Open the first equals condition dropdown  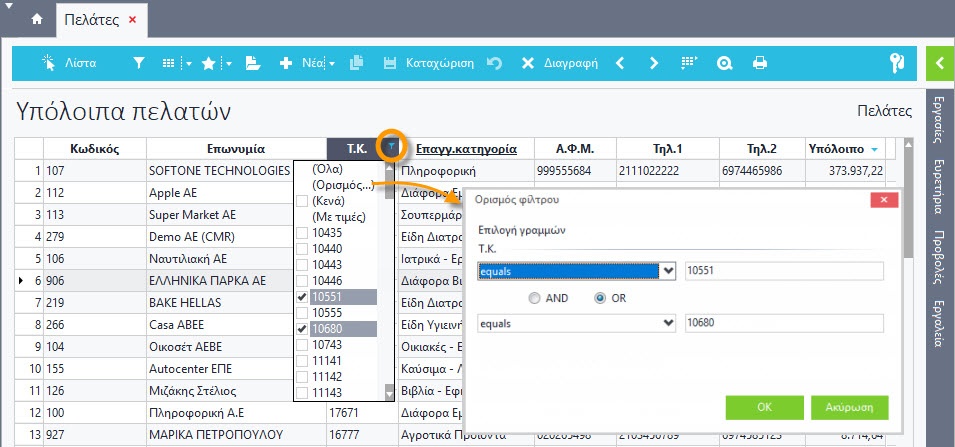pyautogui.click(x=667, y=271)
